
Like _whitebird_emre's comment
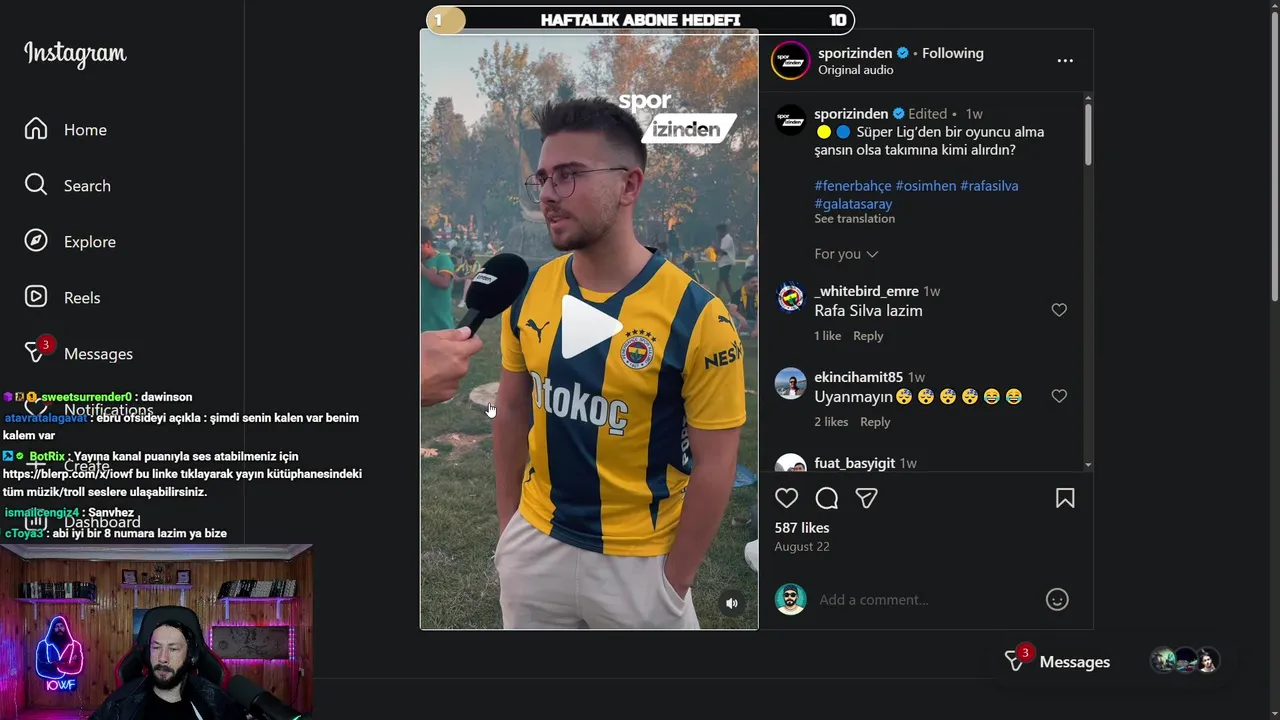coord(1059,310)
